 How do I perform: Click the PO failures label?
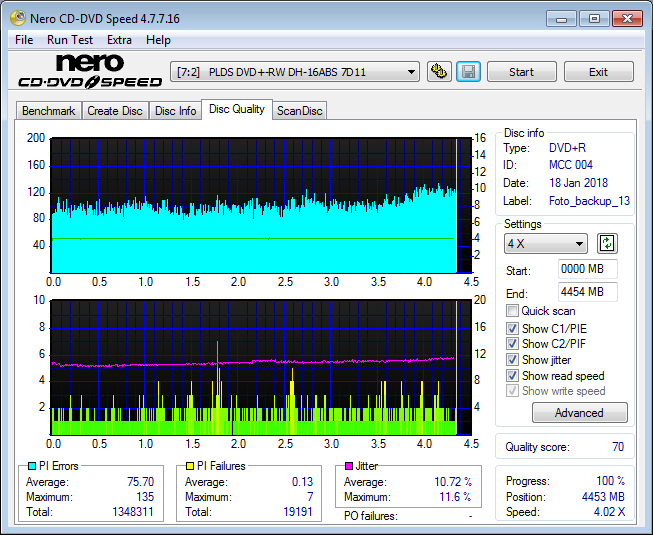371,516
